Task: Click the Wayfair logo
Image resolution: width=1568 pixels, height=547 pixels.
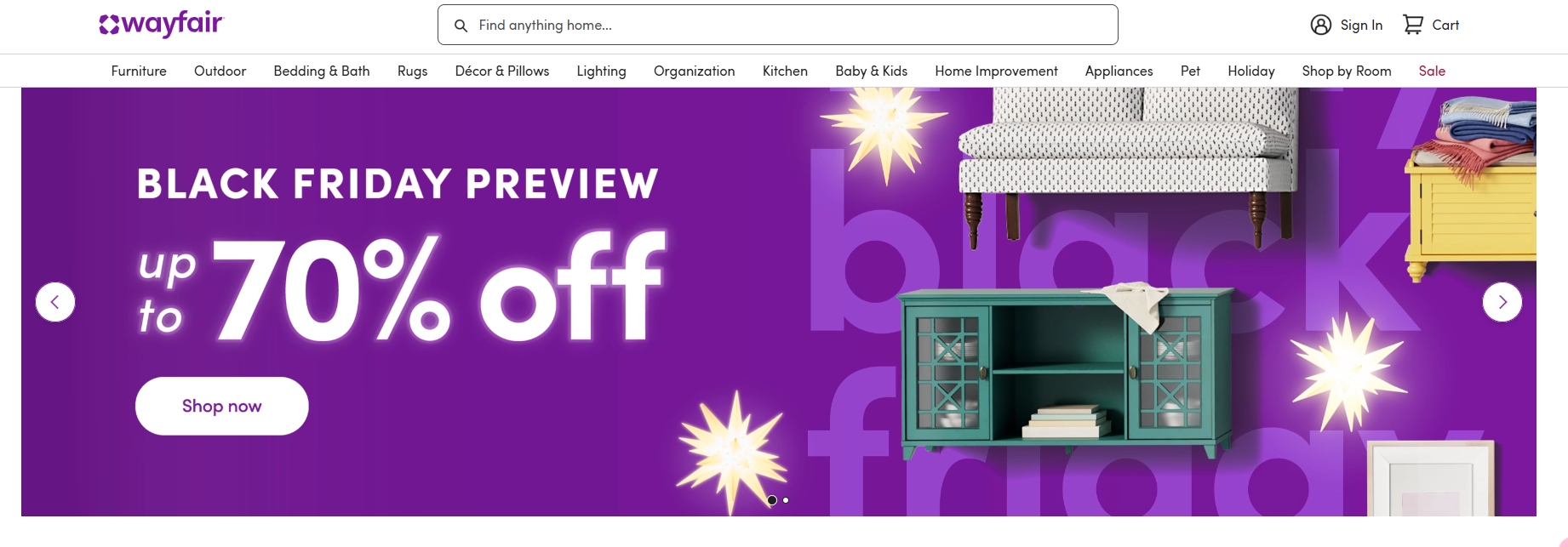Action: (162, 25)
